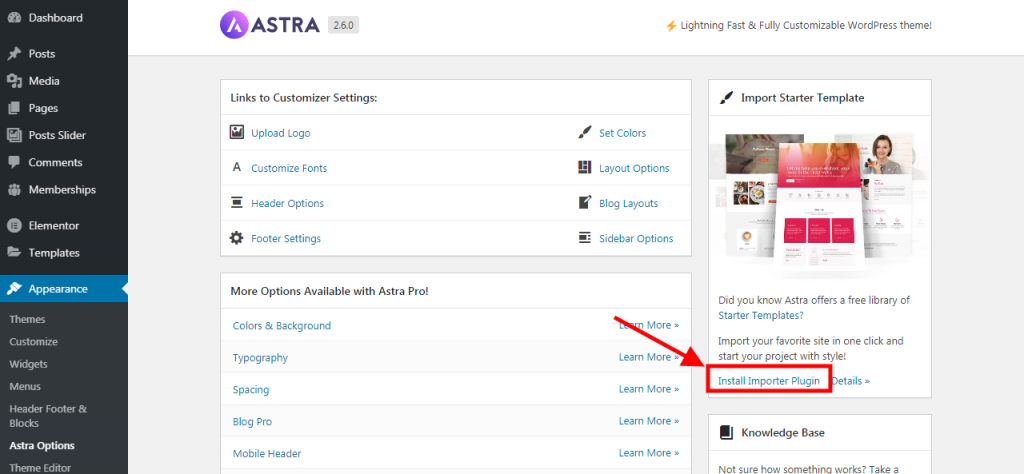Viewport: 1024px width, 474px height.
Task: Click the Layout Options grid icon
Action: (584, 167)
